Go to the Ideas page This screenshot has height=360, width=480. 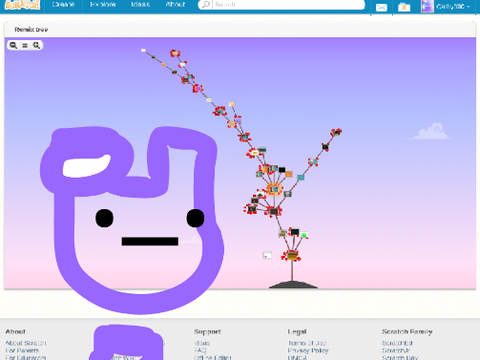[140, 5]
